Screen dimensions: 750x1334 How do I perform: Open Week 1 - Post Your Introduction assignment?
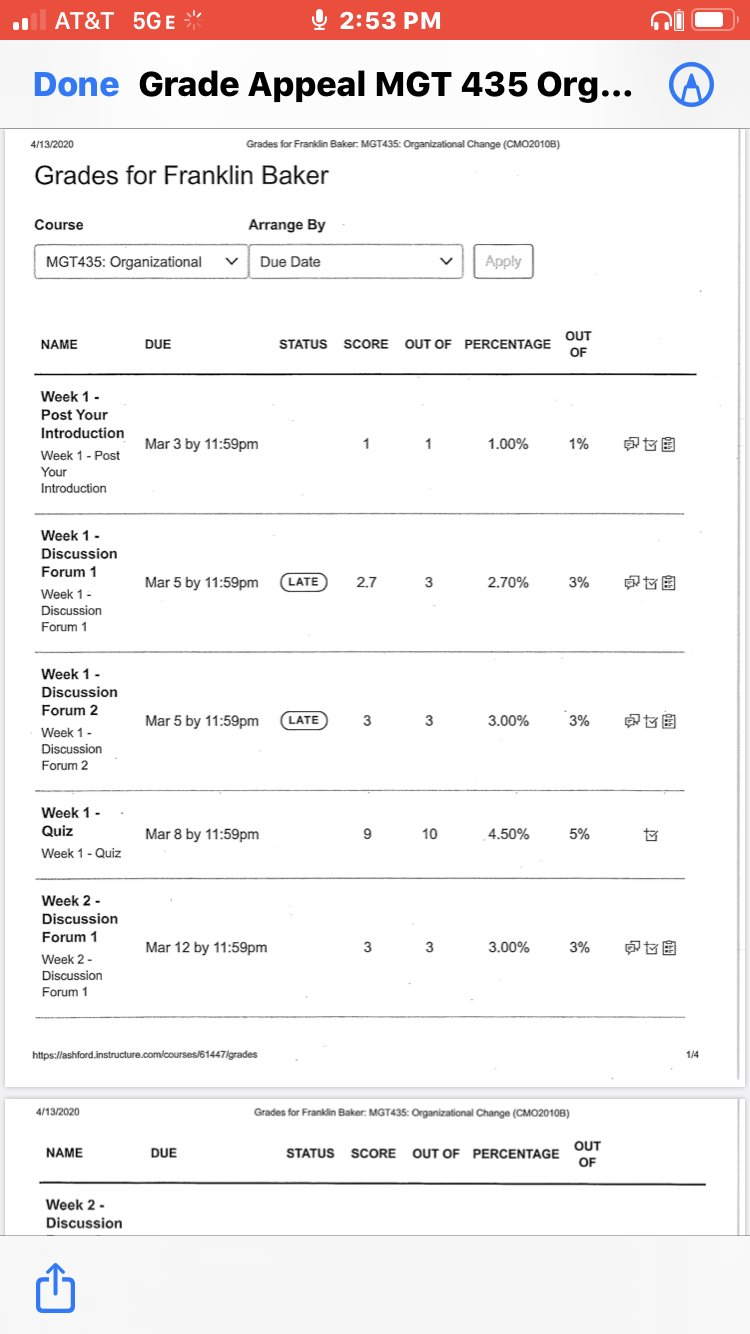[82, 415]
